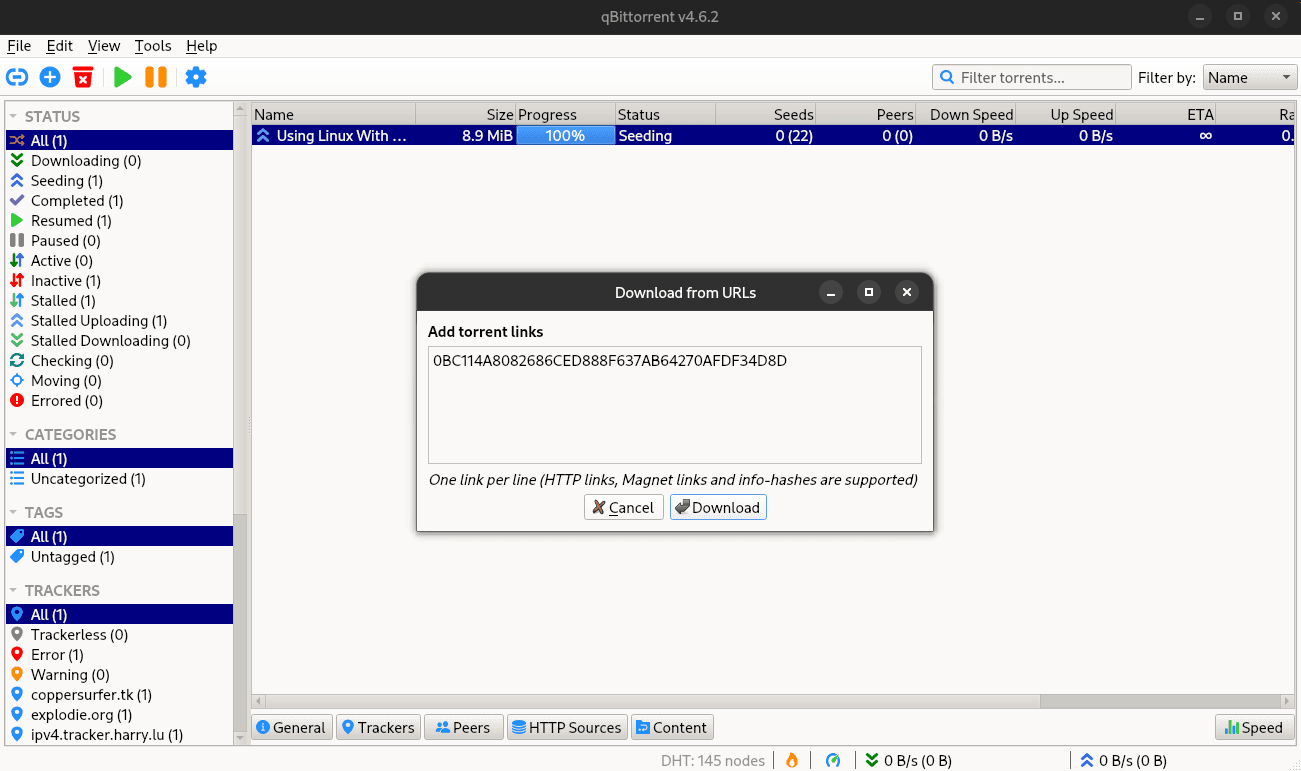
Task: Collapse the STATUS section
Action: point(14,117)
